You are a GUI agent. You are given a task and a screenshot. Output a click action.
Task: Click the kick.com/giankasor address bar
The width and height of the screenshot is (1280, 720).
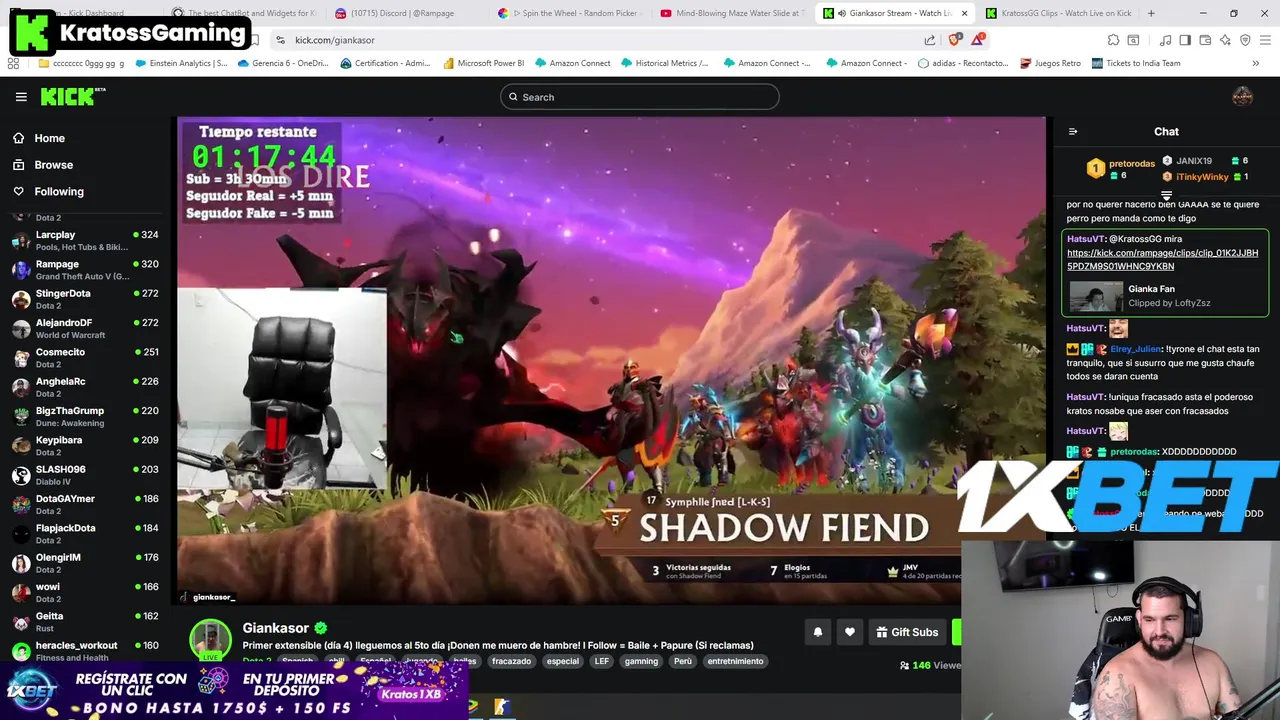coord(600,40)
